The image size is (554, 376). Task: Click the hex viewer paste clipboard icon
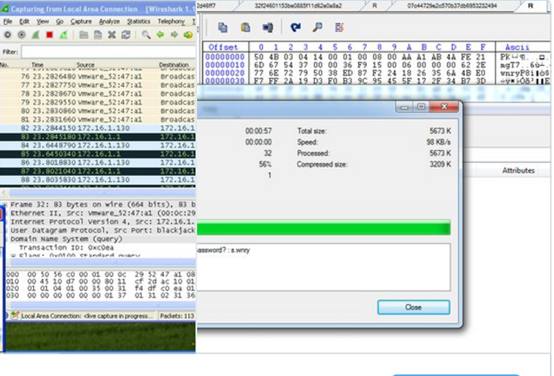pyautogui.click(x=245, y=27)
